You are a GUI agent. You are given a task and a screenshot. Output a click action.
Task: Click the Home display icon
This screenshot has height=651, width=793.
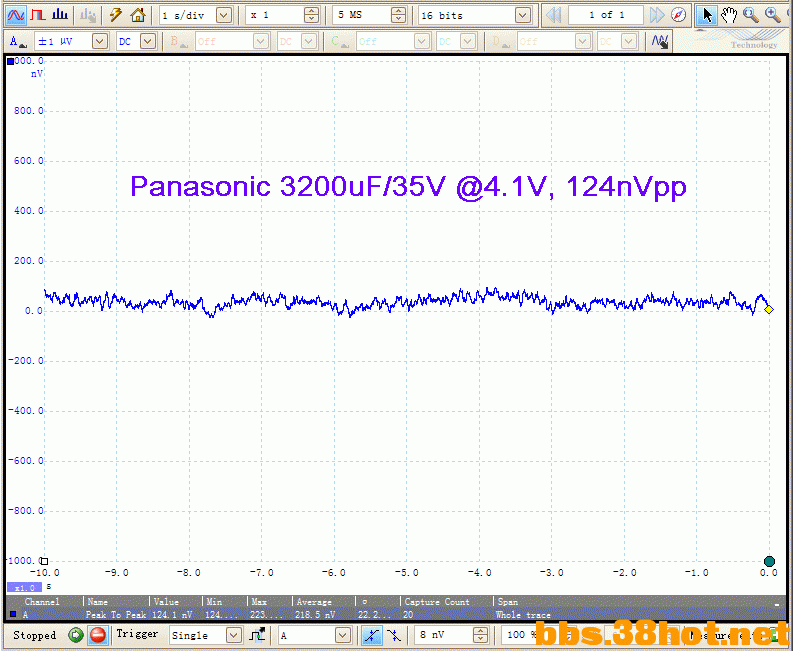click(x=138, y=15)
